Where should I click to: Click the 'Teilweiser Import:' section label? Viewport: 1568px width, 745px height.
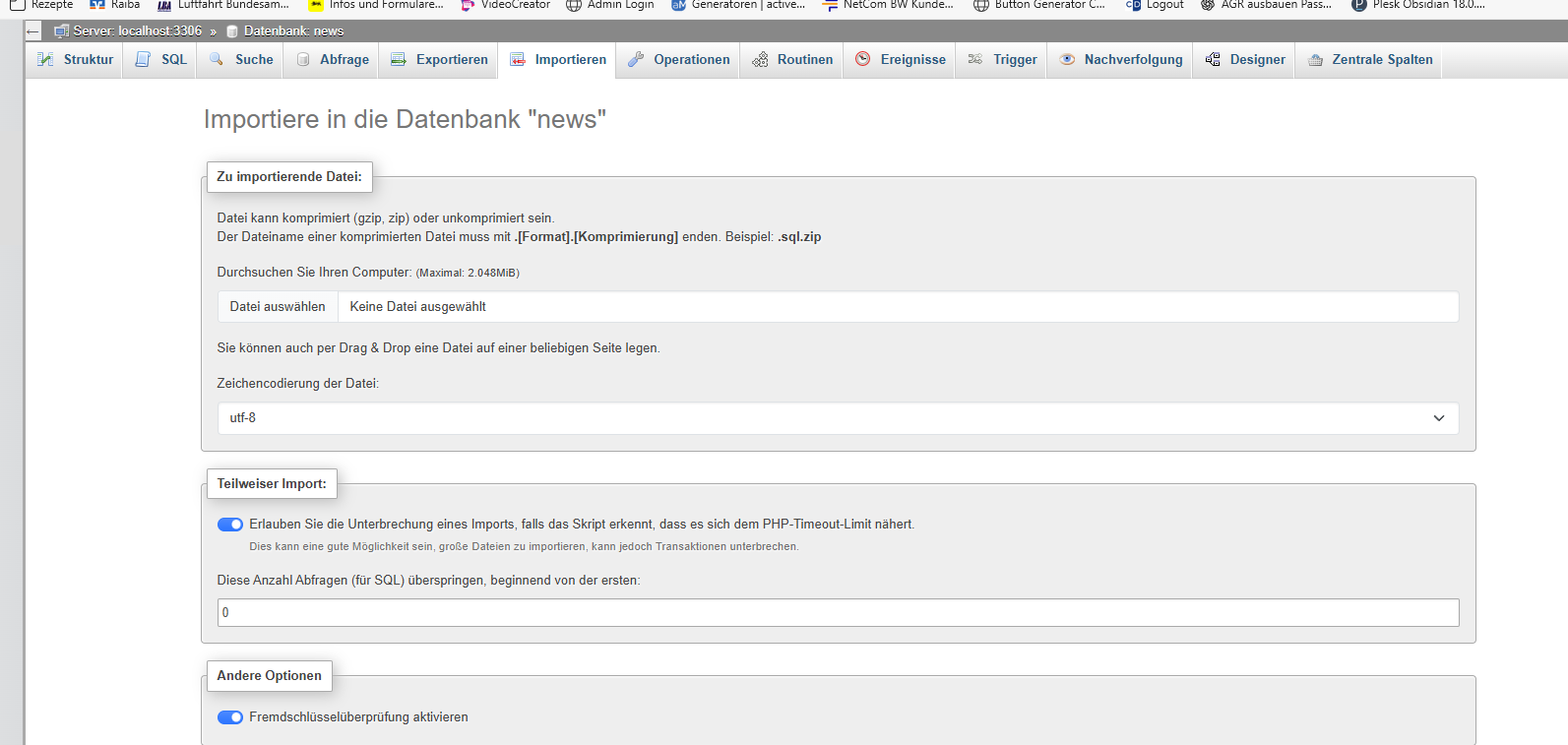[x=272, y=484]
